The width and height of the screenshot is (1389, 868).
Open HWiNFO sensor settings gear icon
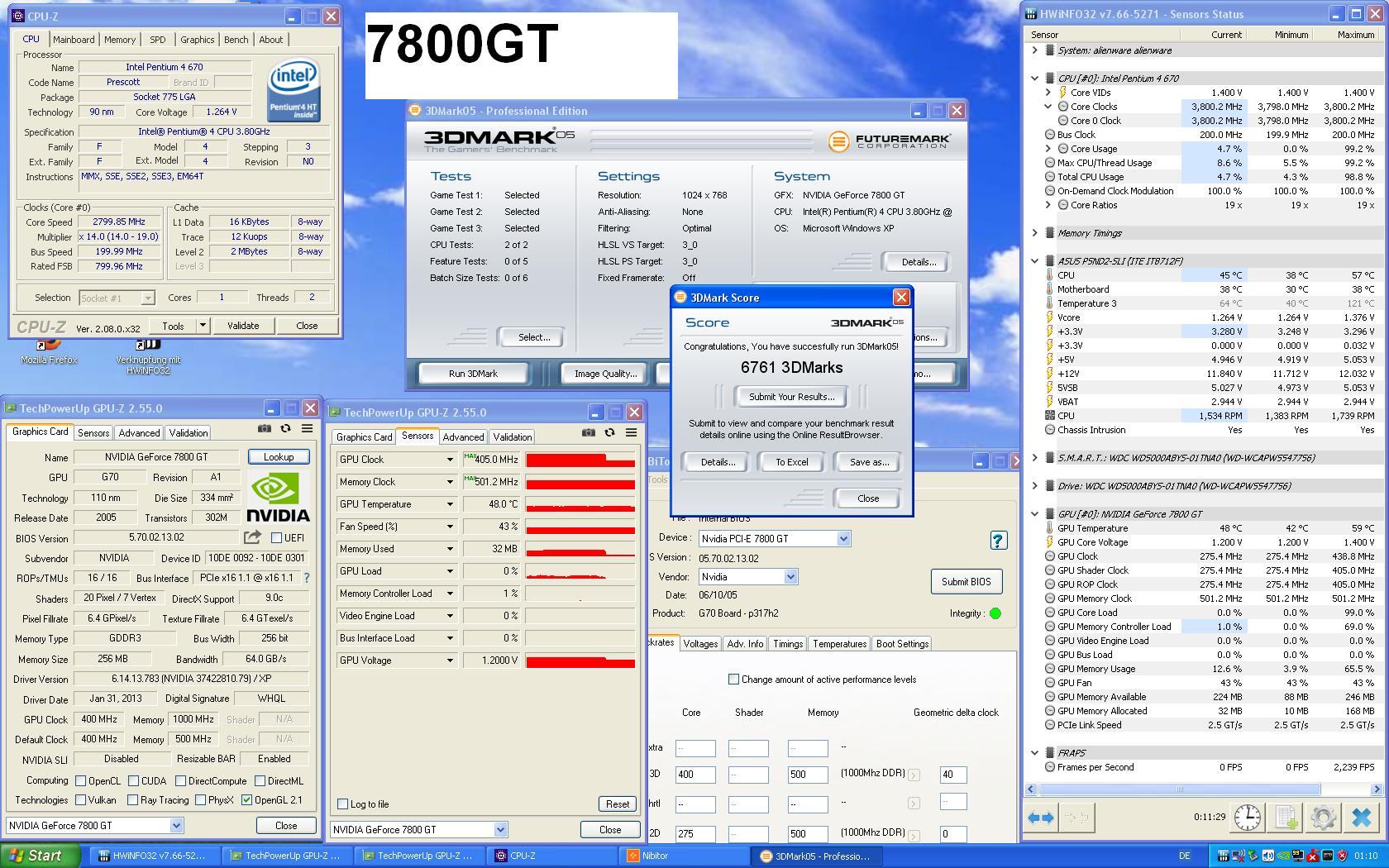tap(1323, 818)
